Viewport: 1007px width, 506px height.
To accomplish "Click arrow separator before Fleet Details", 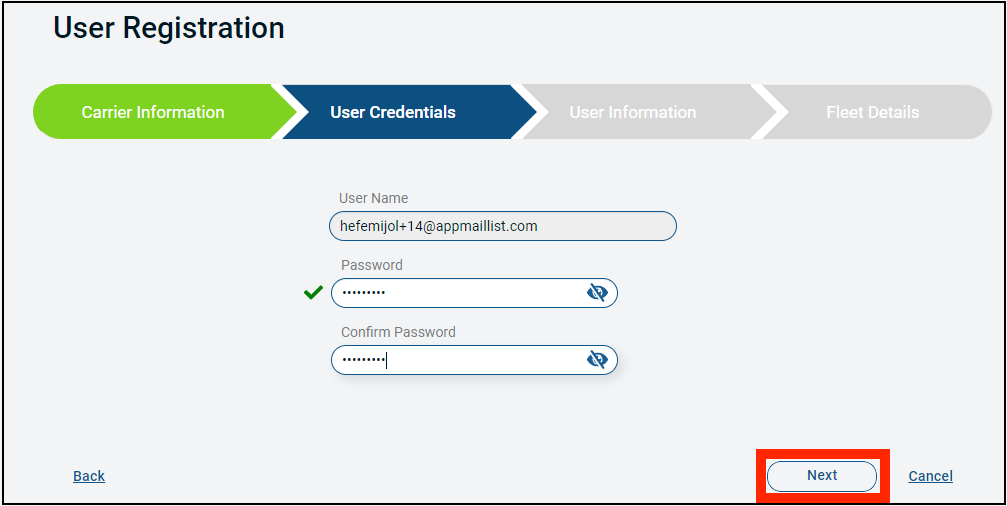I will point(764,112).
